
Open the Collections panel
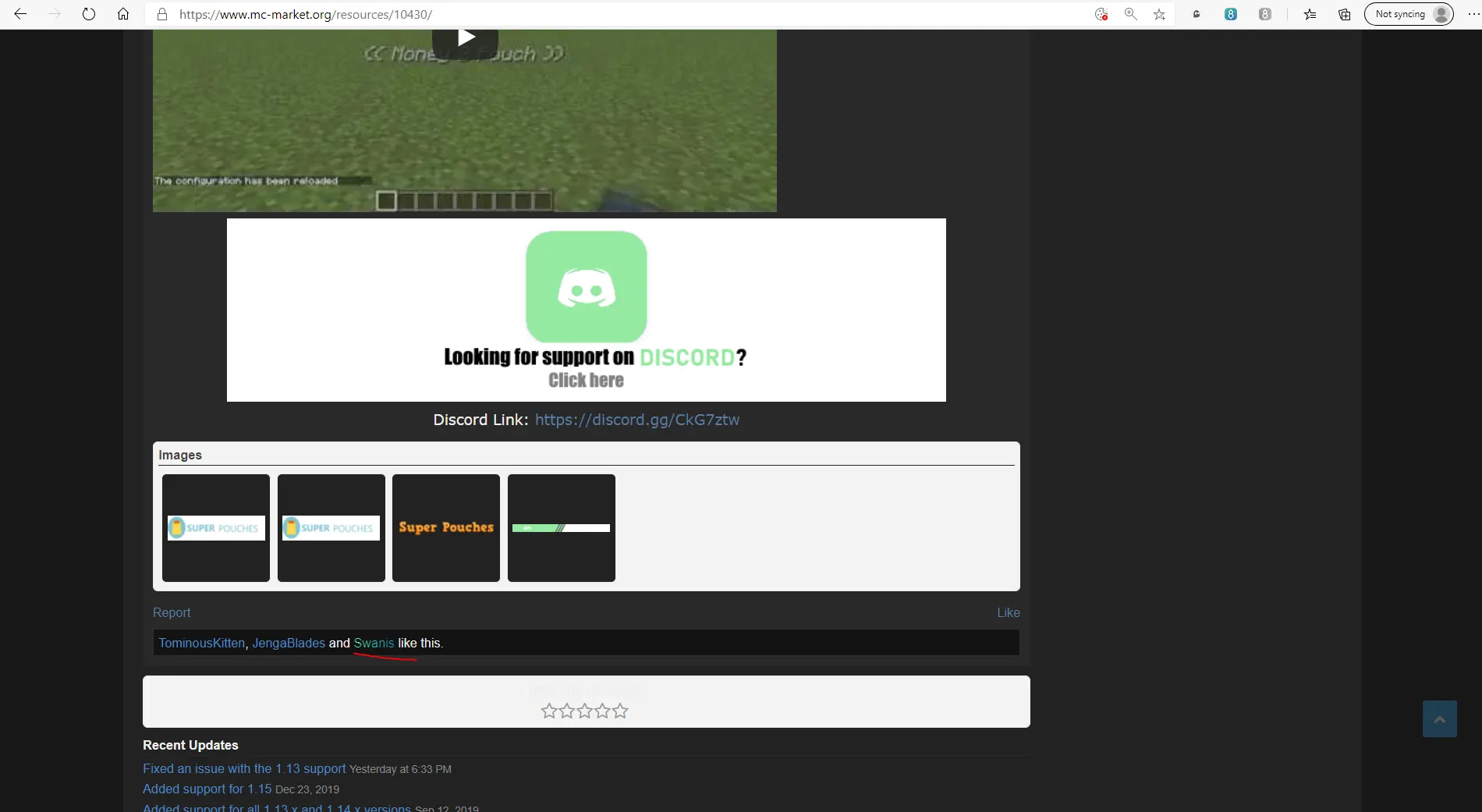[1345, 14]
